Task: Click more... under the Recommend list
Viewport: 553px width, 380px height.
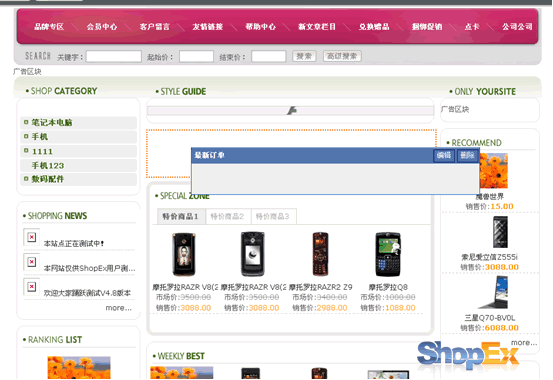Action: click(x=524, y=343)
